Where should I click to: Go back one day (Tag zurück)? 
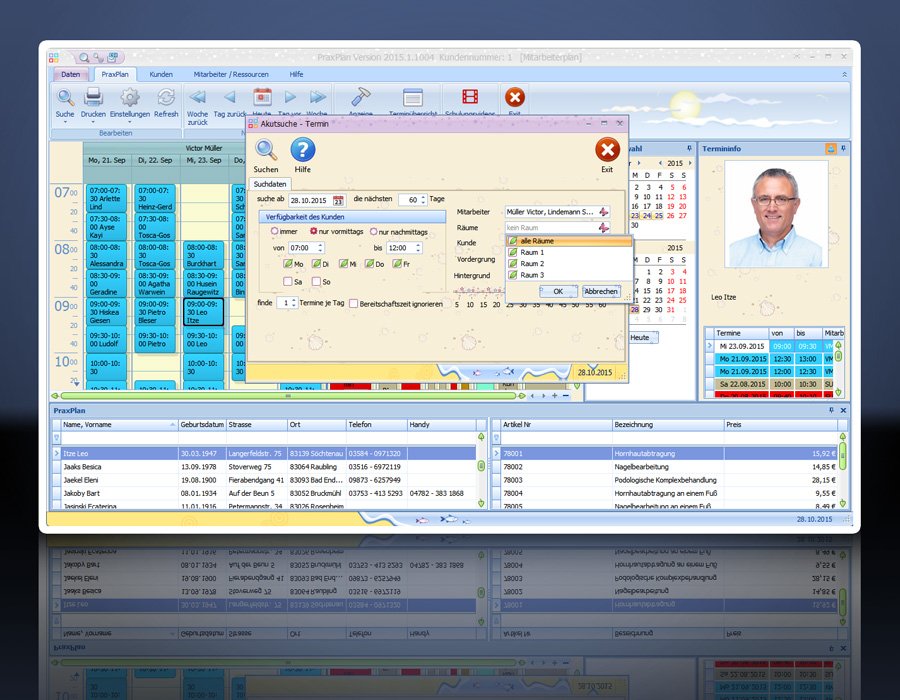click(230, 97)
